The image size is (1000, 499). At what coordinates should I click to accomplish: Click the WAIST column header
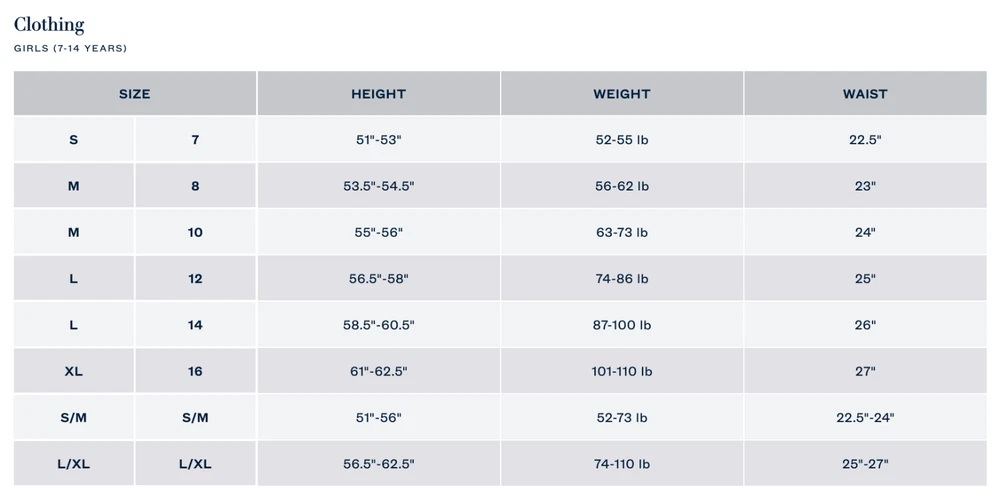(865, 94)
